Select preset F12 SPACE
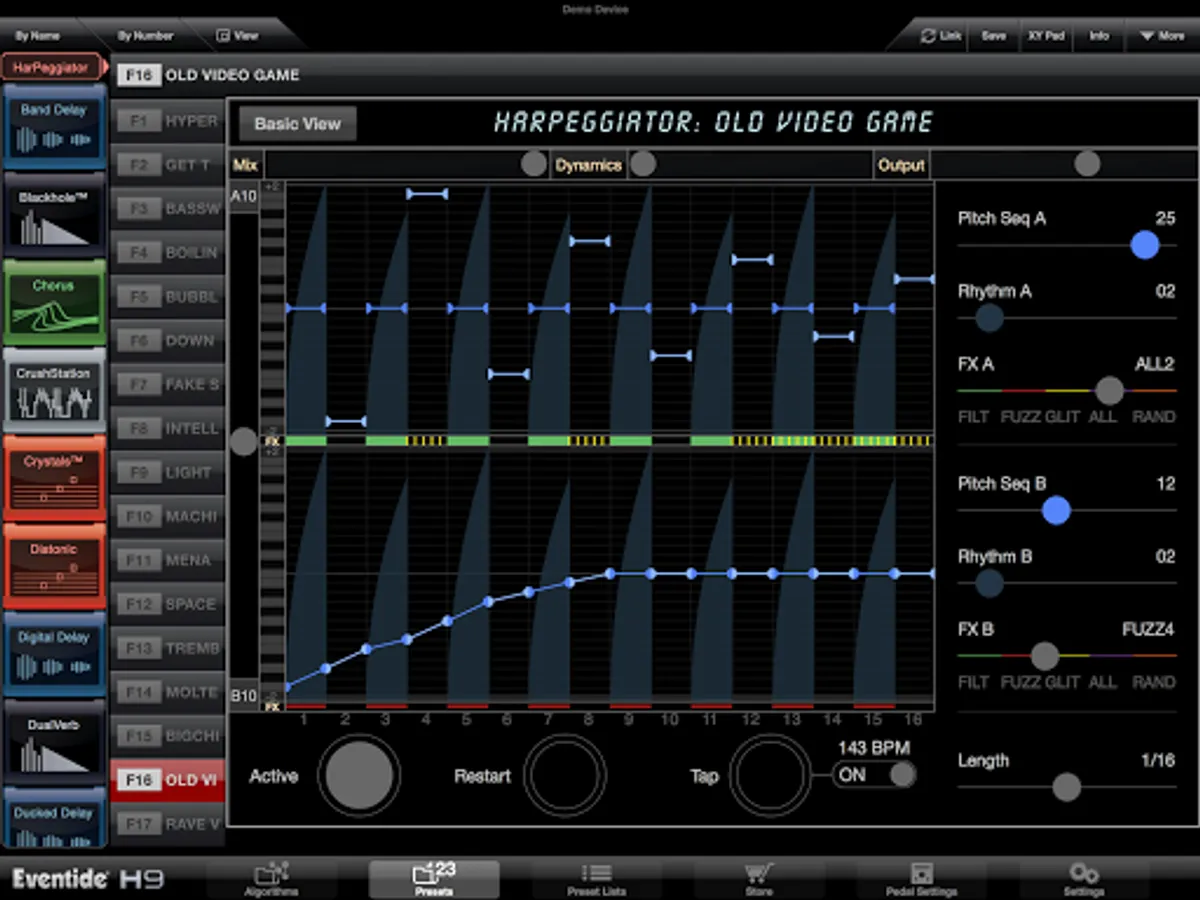Image resolution: width=1200 pixels, height=900 pixels. pyautogui.click(x=168, y=605)
